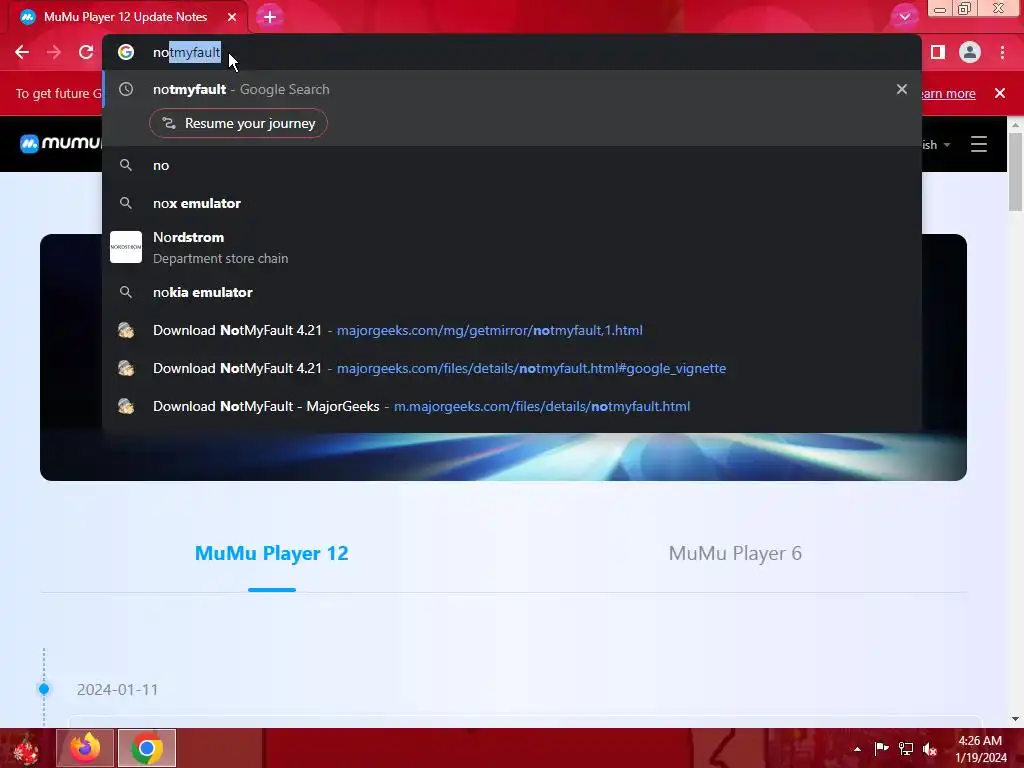
Task: Open the Chrome three-dot menu
Action: tap(1002, 52)
